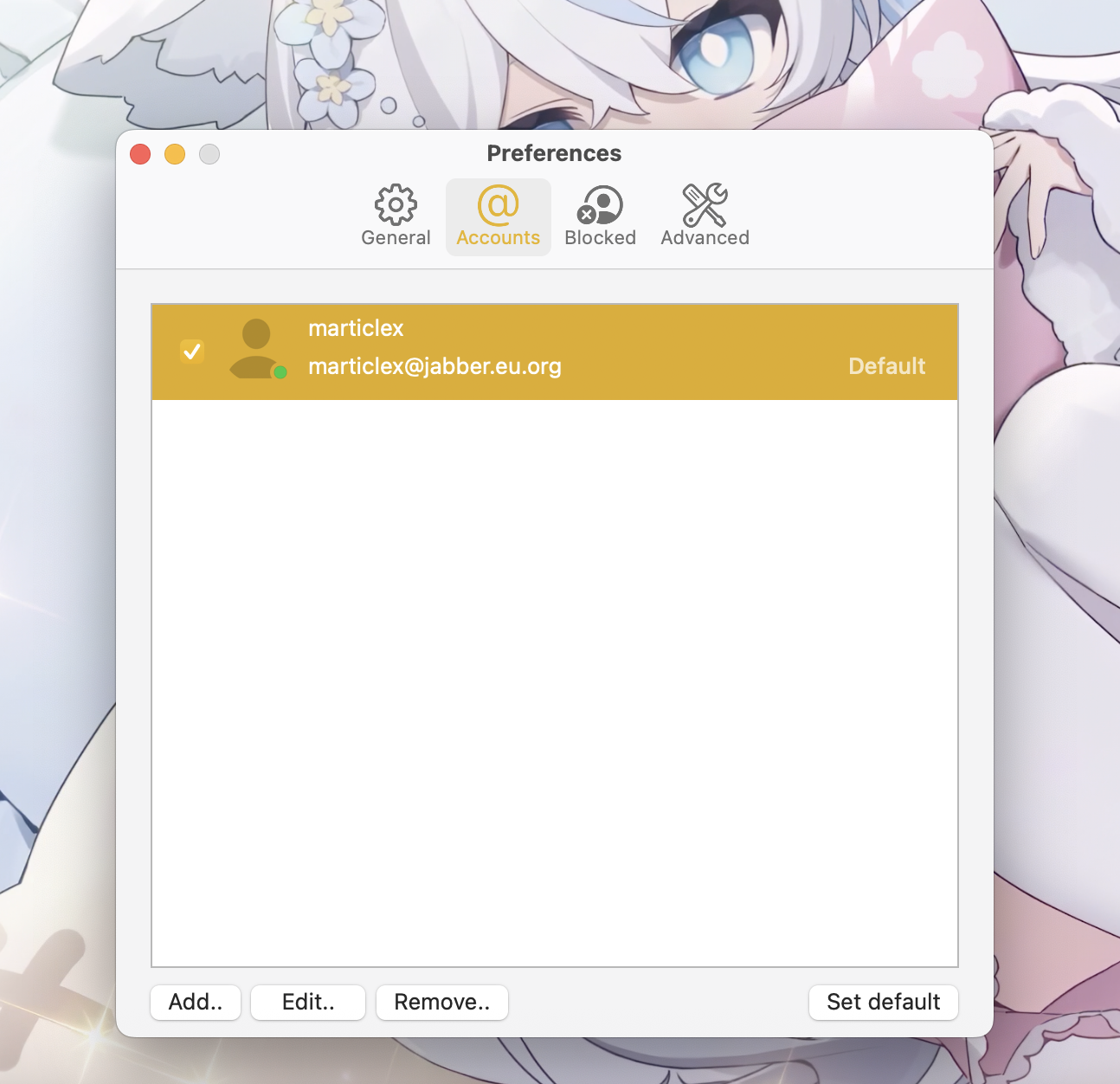This screenshot has height=1084, width=1120.
Task: Switch to Advanced tools icon tab
Action: point(705,205)
